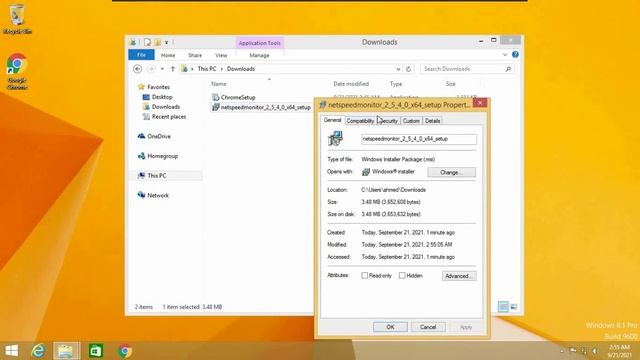The image size is (640, 360).
Task: Open Customize Quick Access Toolbar dropdown
Action: (167, 42)
